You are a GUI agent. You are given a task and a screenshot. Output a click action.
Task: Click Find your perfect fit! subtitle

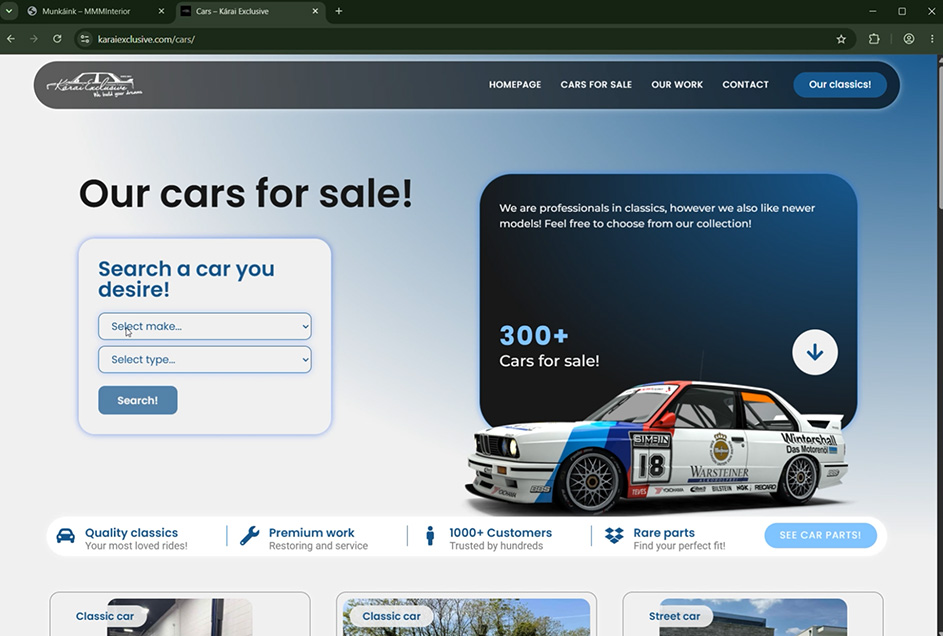click(679, 546)
